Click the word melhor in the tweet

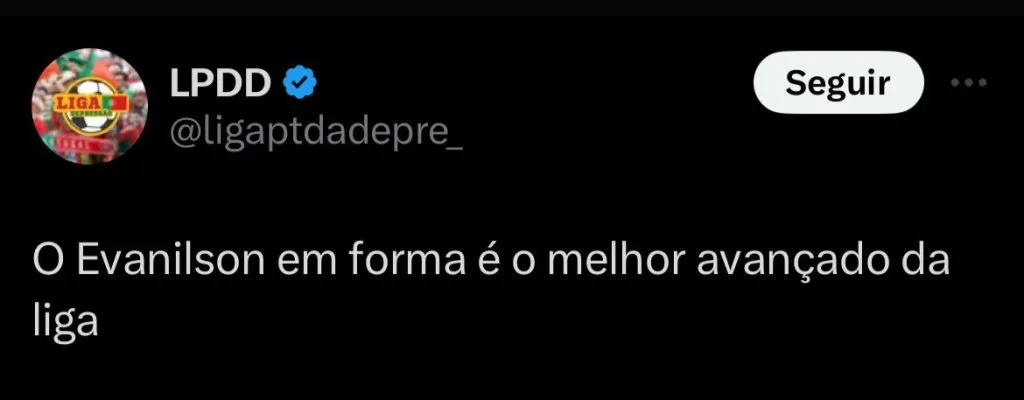point(616,262)
